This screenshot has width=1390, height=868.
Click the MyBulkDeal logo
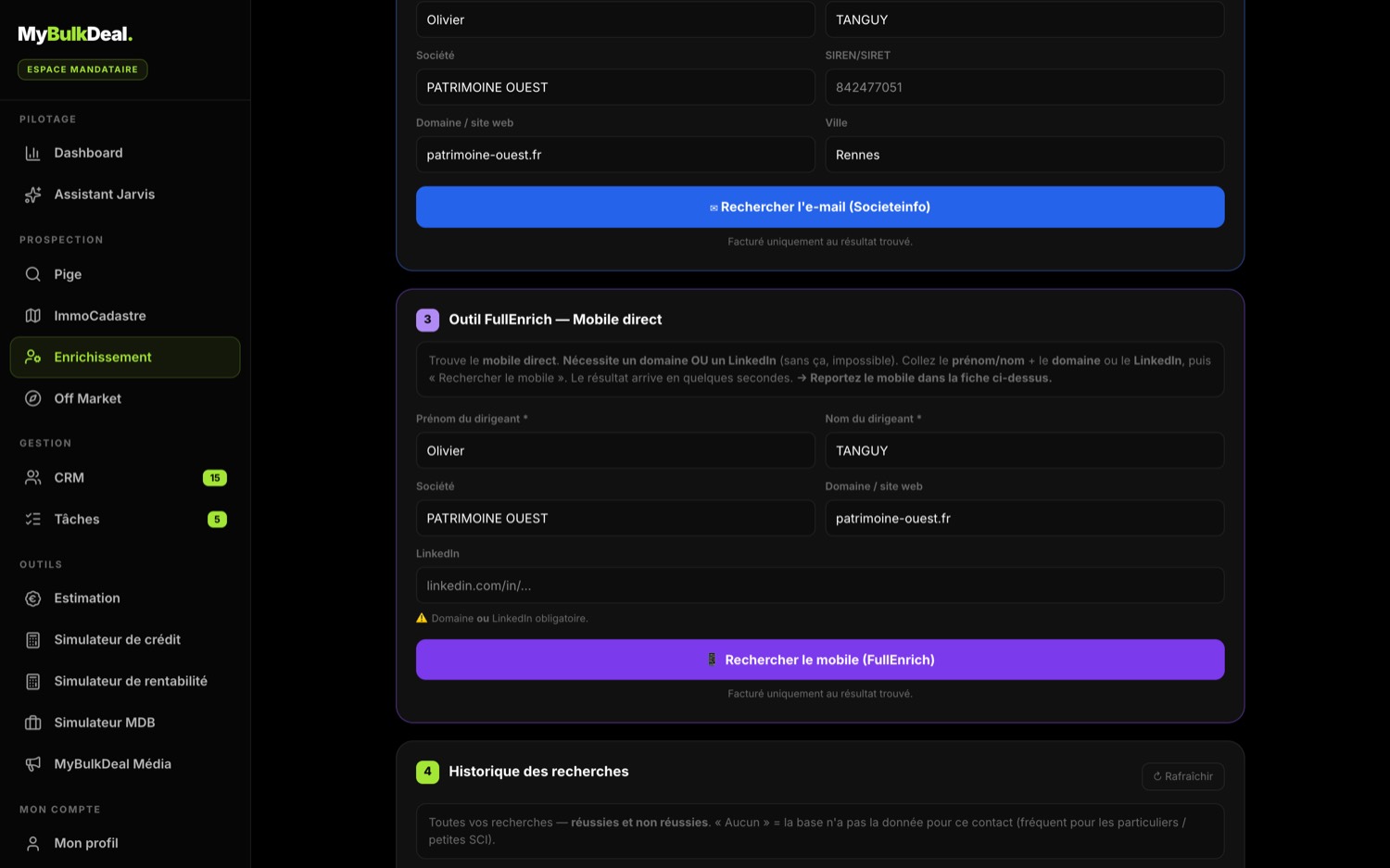pos(75,34)
